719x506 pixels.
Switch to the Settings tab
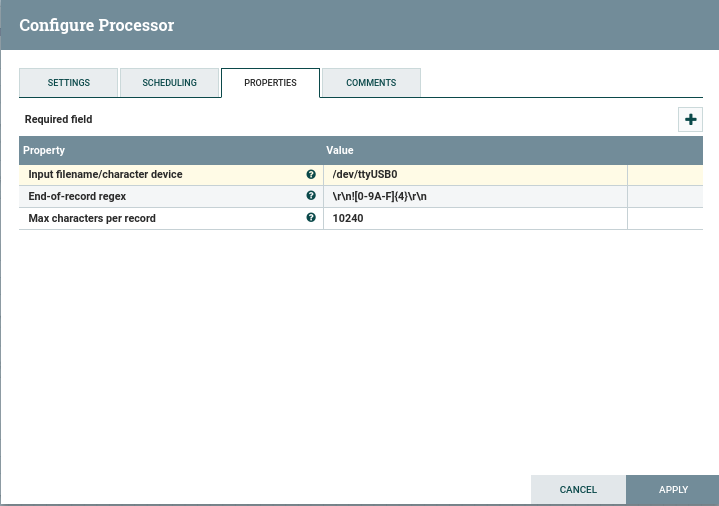[x=68, y=83]
